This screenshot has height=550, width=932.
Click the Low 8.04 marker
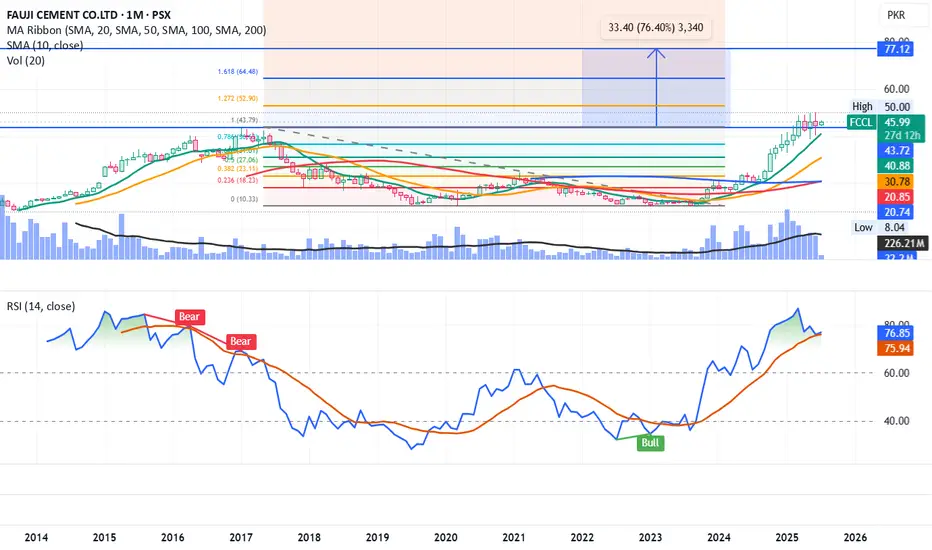(879, 227)
